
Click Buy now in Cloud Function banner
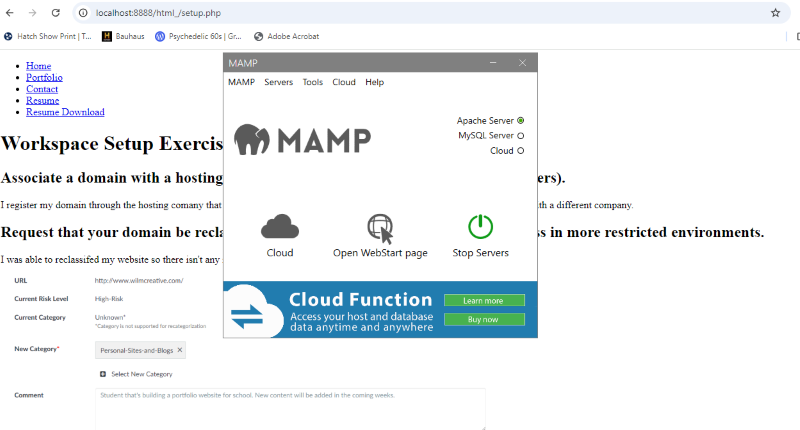tap(484, 319)
